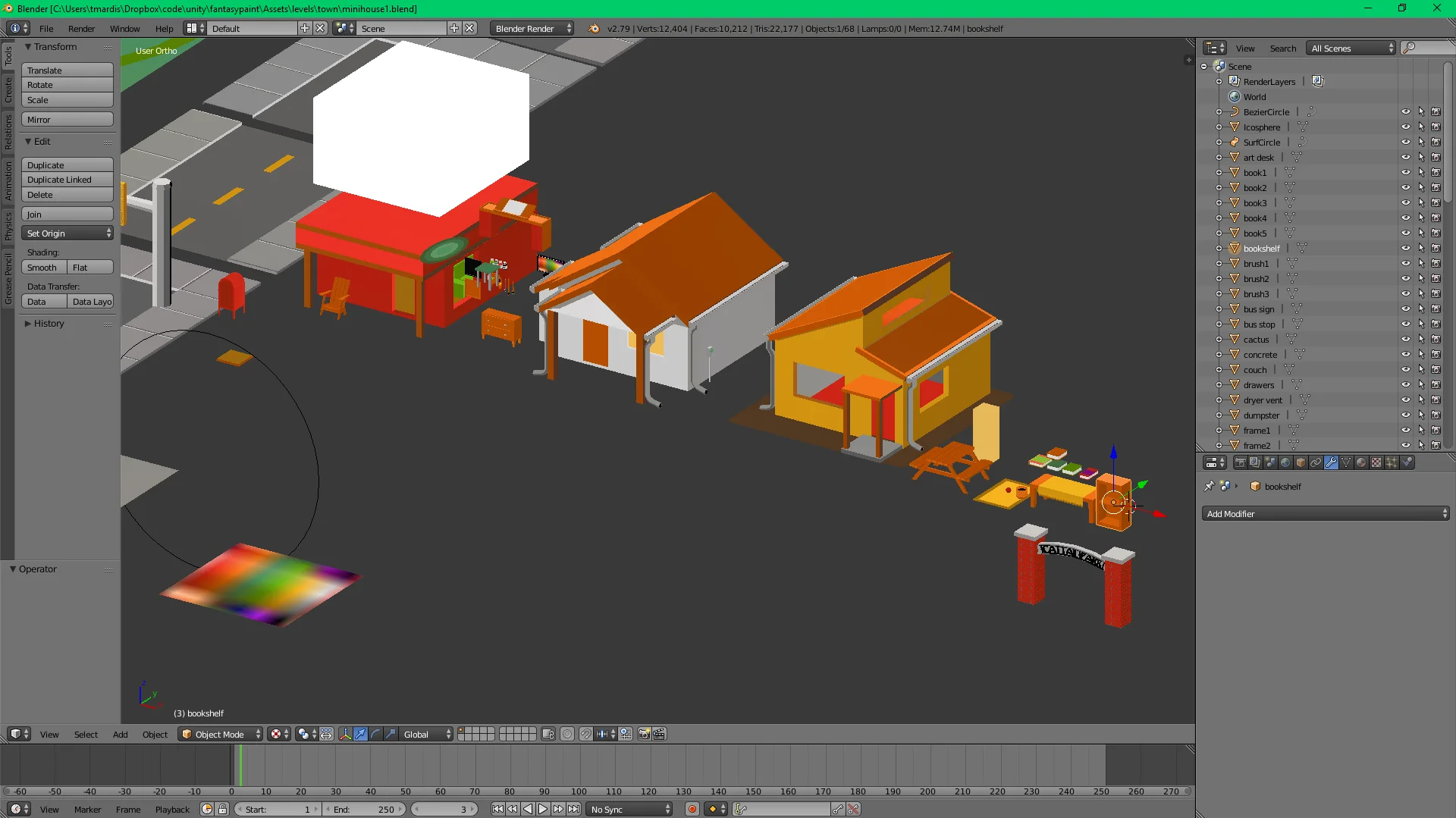The image size is (1456, 818).
Task: Click the OpenGL render image camera icon
Action: pyautogui.click(x=644, y=734)
